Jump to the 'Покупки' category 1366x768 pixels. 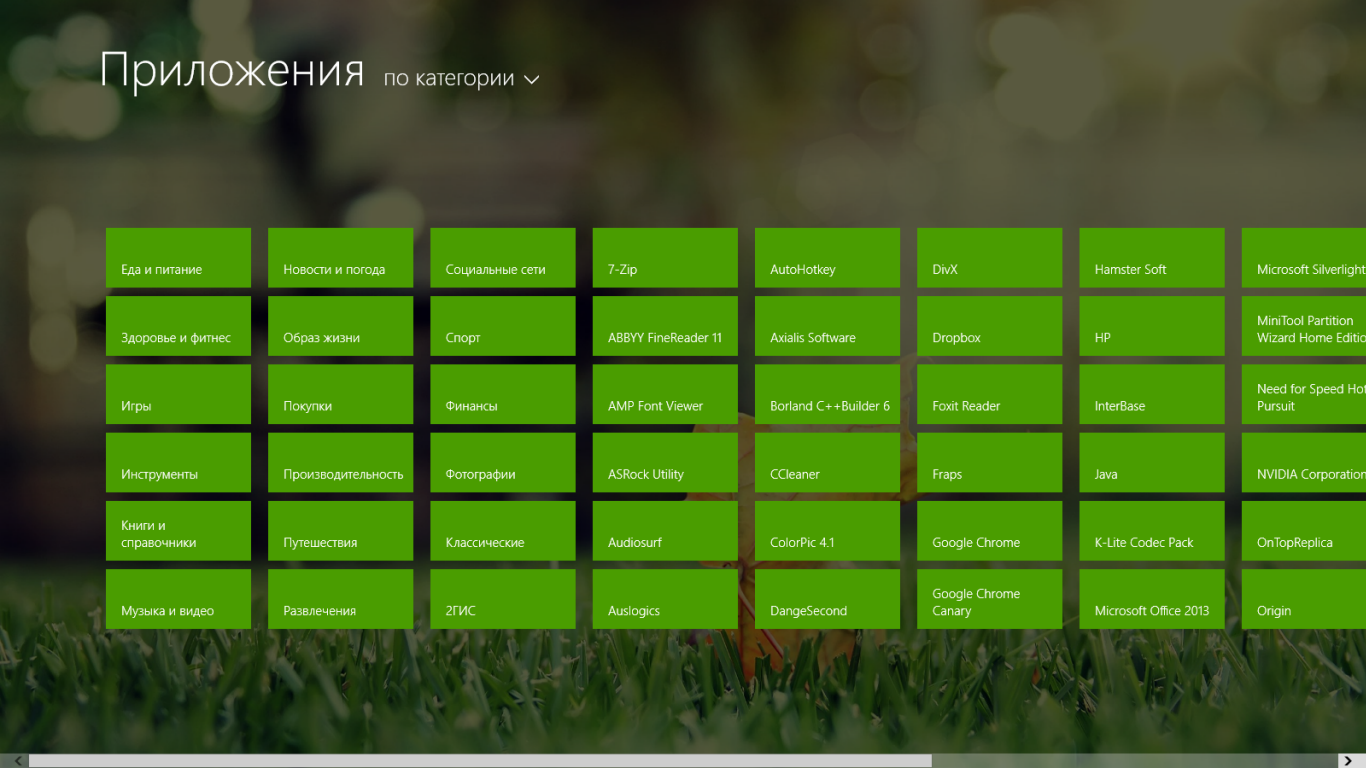point(340,394)
